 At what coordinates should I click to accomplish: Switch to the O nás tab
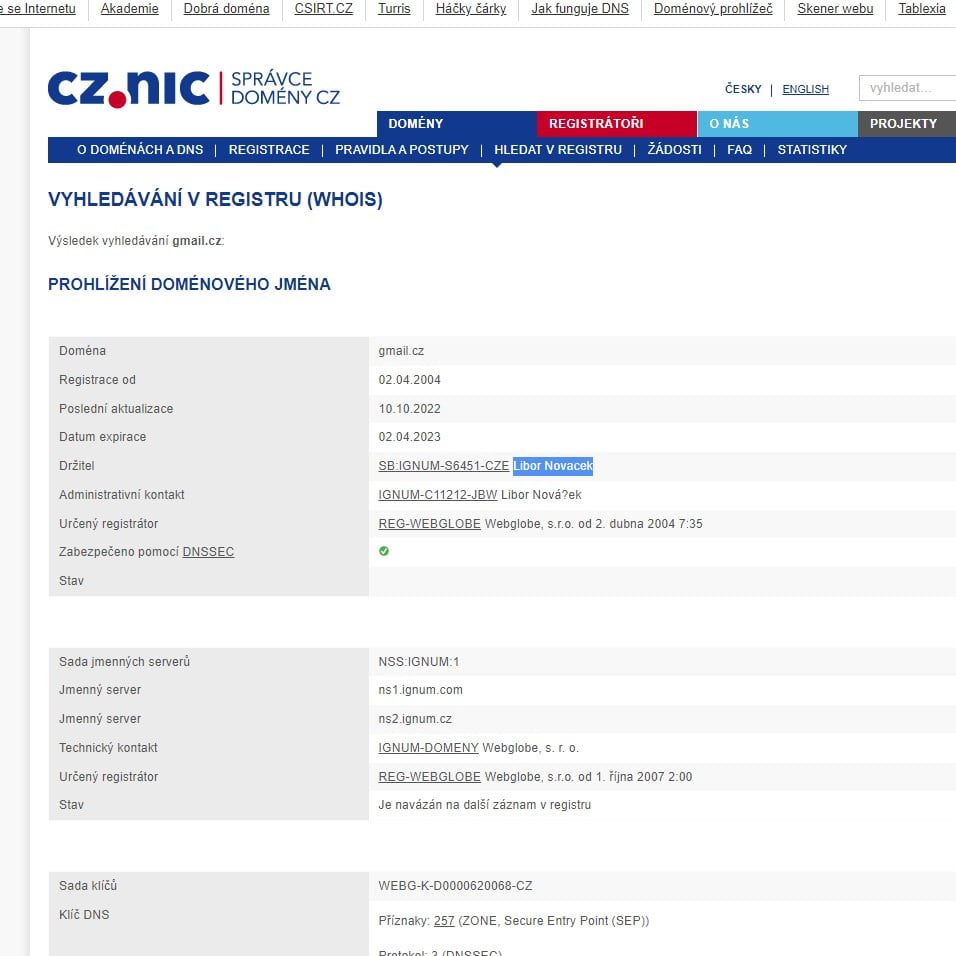[729, 124]
